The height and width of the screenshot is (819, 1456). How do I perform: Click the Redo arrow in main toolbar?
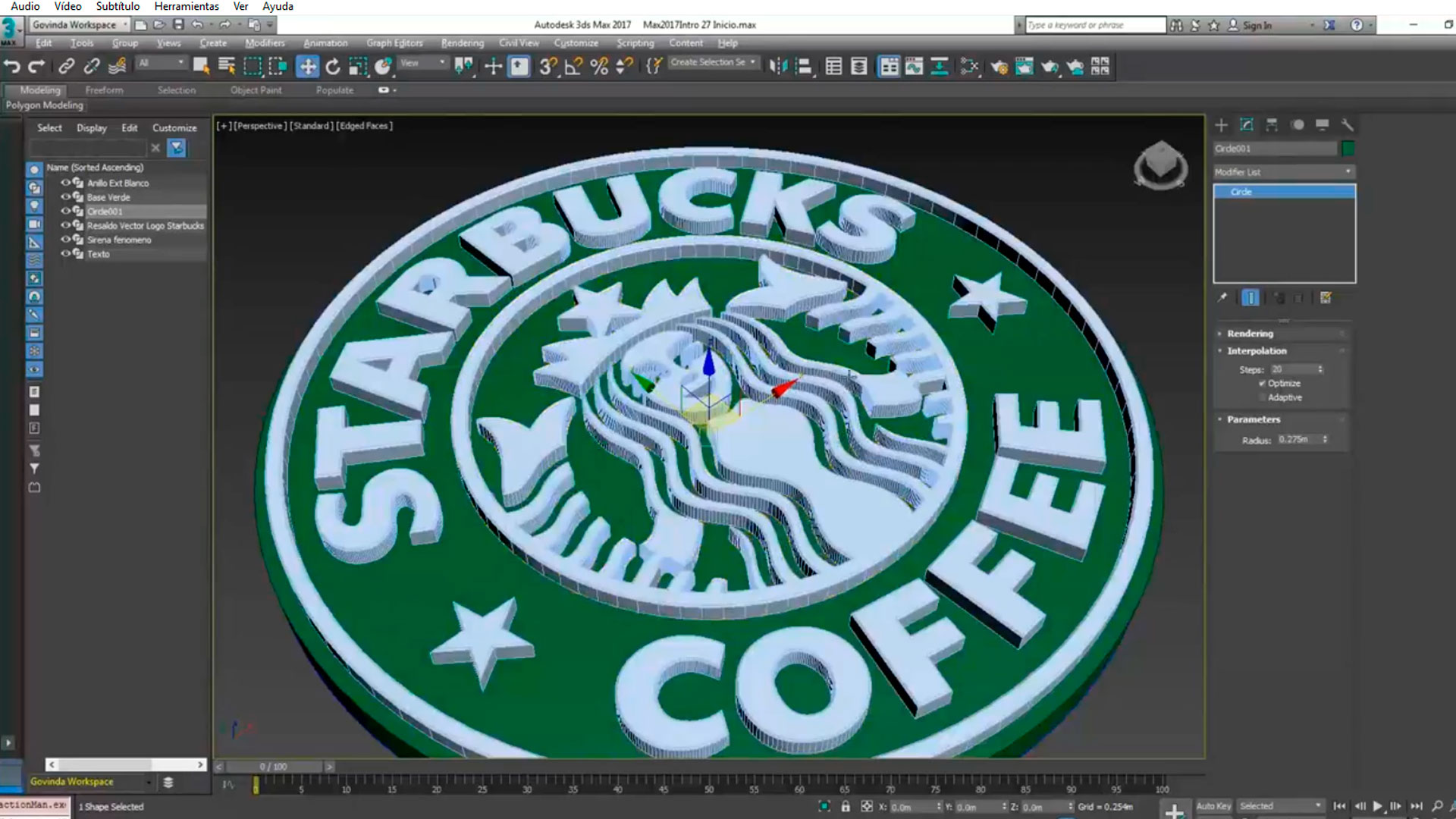tap(36, 67)
